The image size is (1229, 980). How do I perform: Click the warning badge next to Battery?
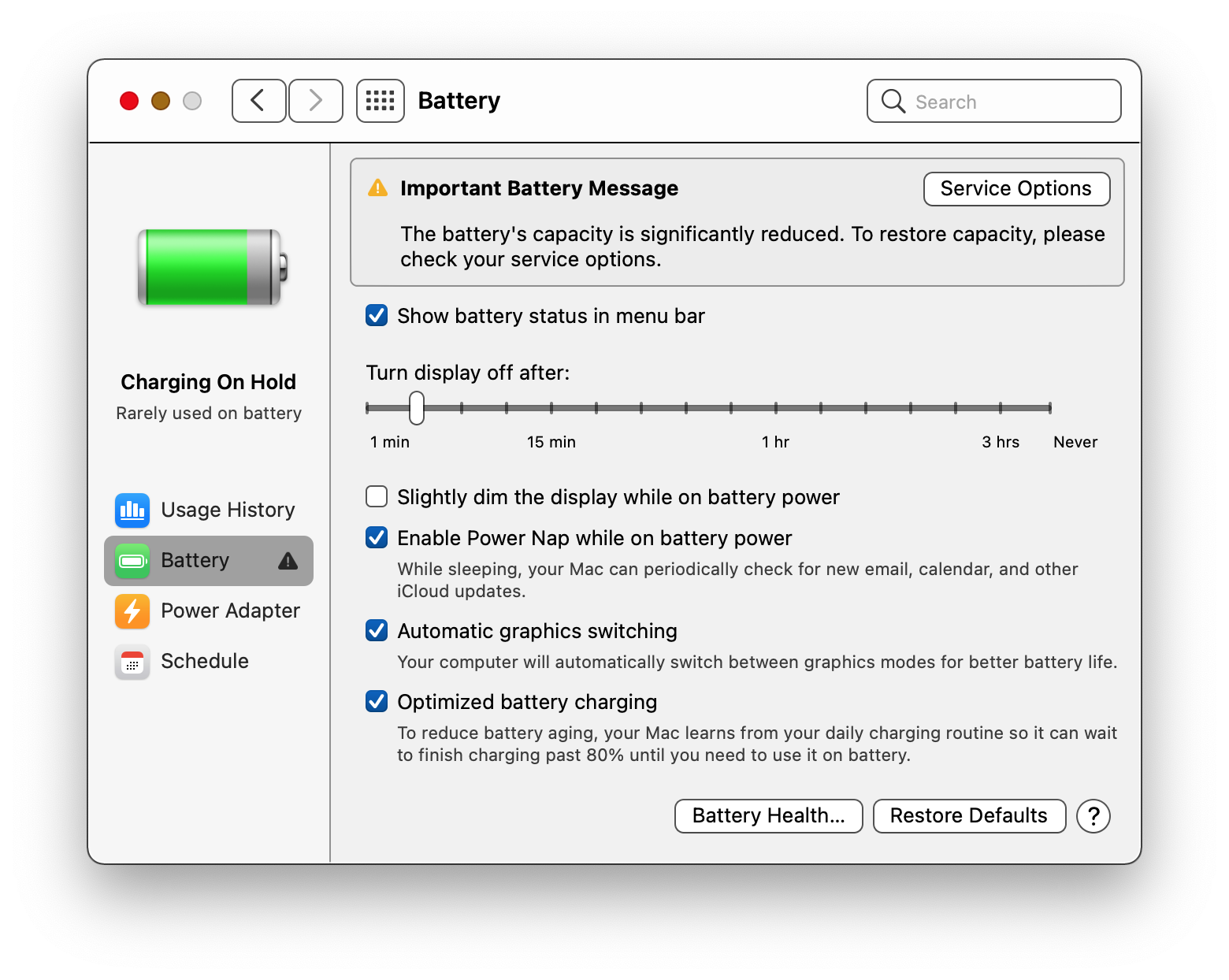tap(288, 560)
